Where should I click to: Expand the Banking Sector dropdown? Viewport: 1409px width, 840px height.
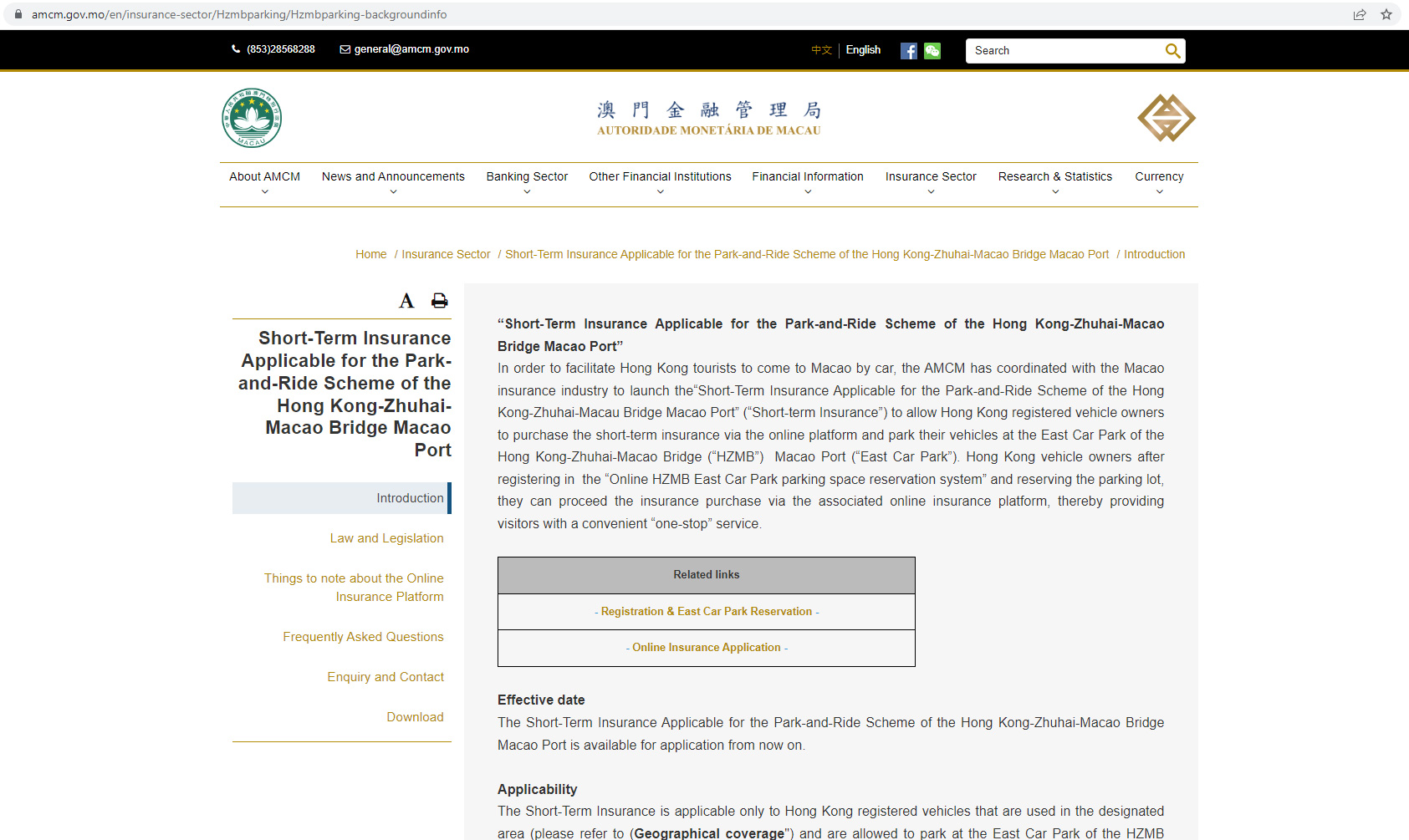(527, 183)
